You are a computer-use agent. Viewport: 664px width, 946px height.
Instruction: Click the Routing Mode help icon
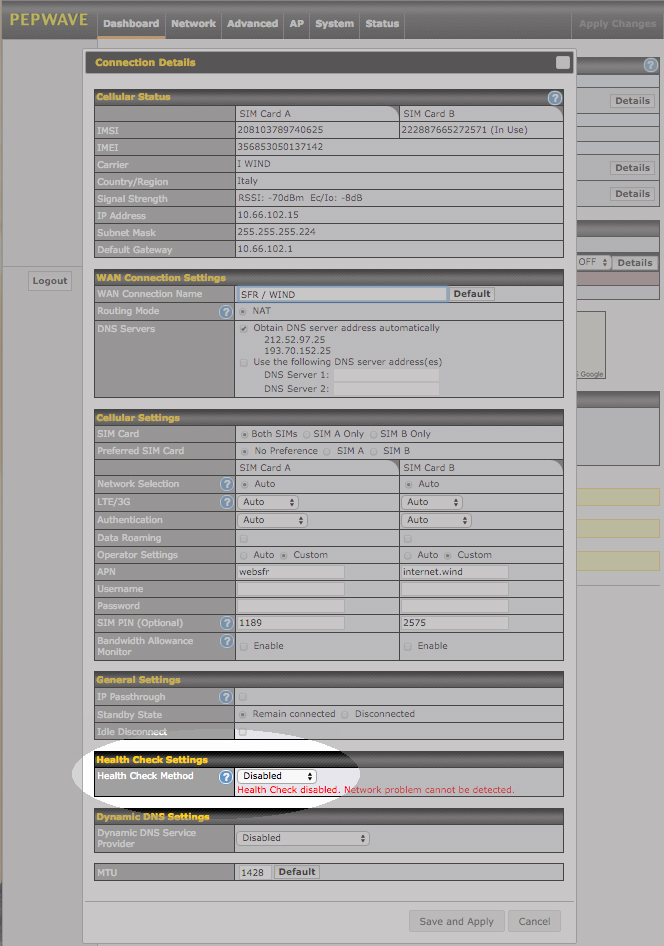click(226, 312)
